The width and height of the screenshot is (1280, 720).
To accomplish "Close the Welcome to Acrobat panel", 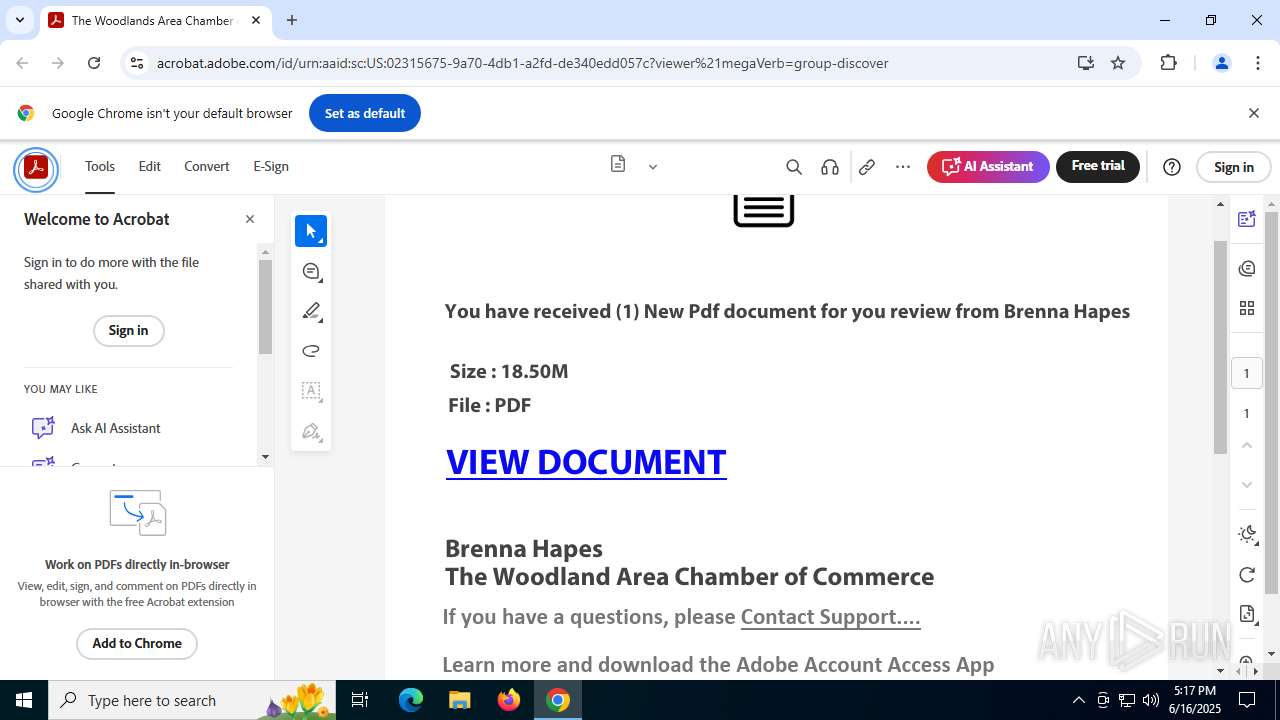I will pyautogui.click(x=250, y=219).
